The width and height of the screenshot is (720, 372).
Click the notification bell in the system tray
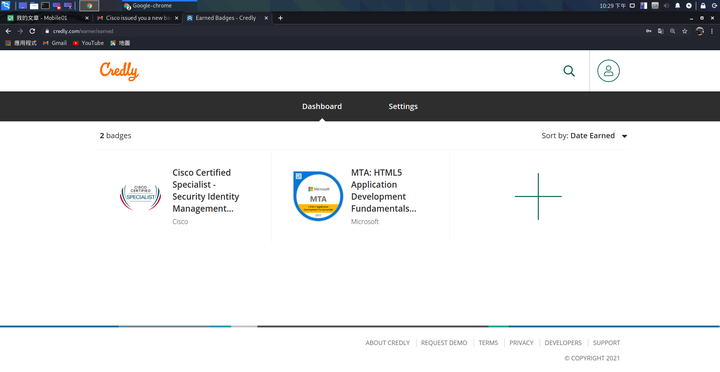[x=677, y=6]
